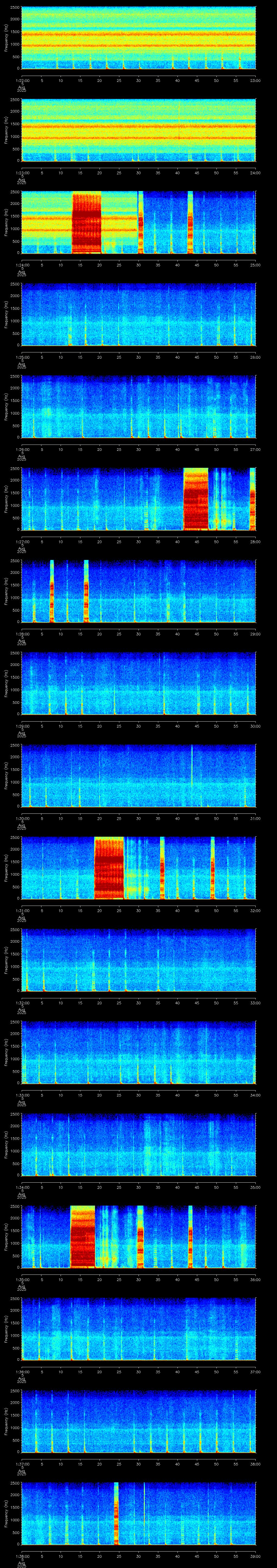Click the burst near 7s in the 1:28:00 panel
The height and width of the screenshot is (1568, 277).
[52, 591]
